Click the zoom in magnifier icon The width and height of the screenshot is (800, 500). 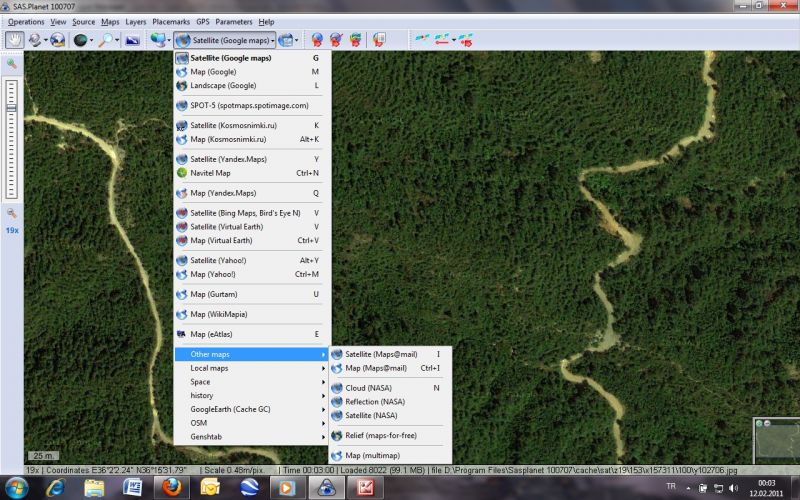coord(12,64)
